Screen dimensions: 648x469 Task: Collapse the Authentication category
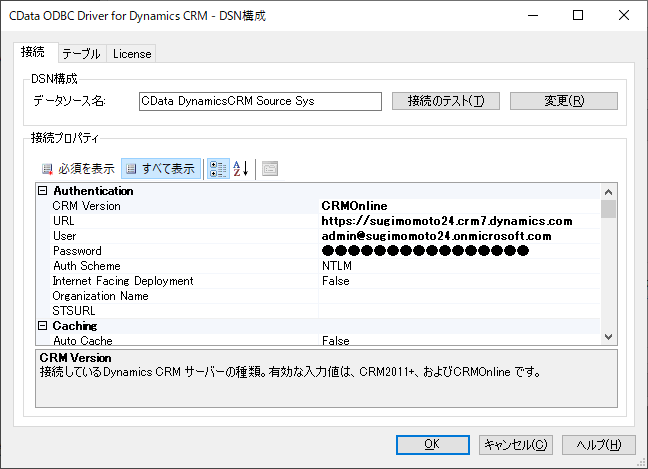tap(43, 190)
